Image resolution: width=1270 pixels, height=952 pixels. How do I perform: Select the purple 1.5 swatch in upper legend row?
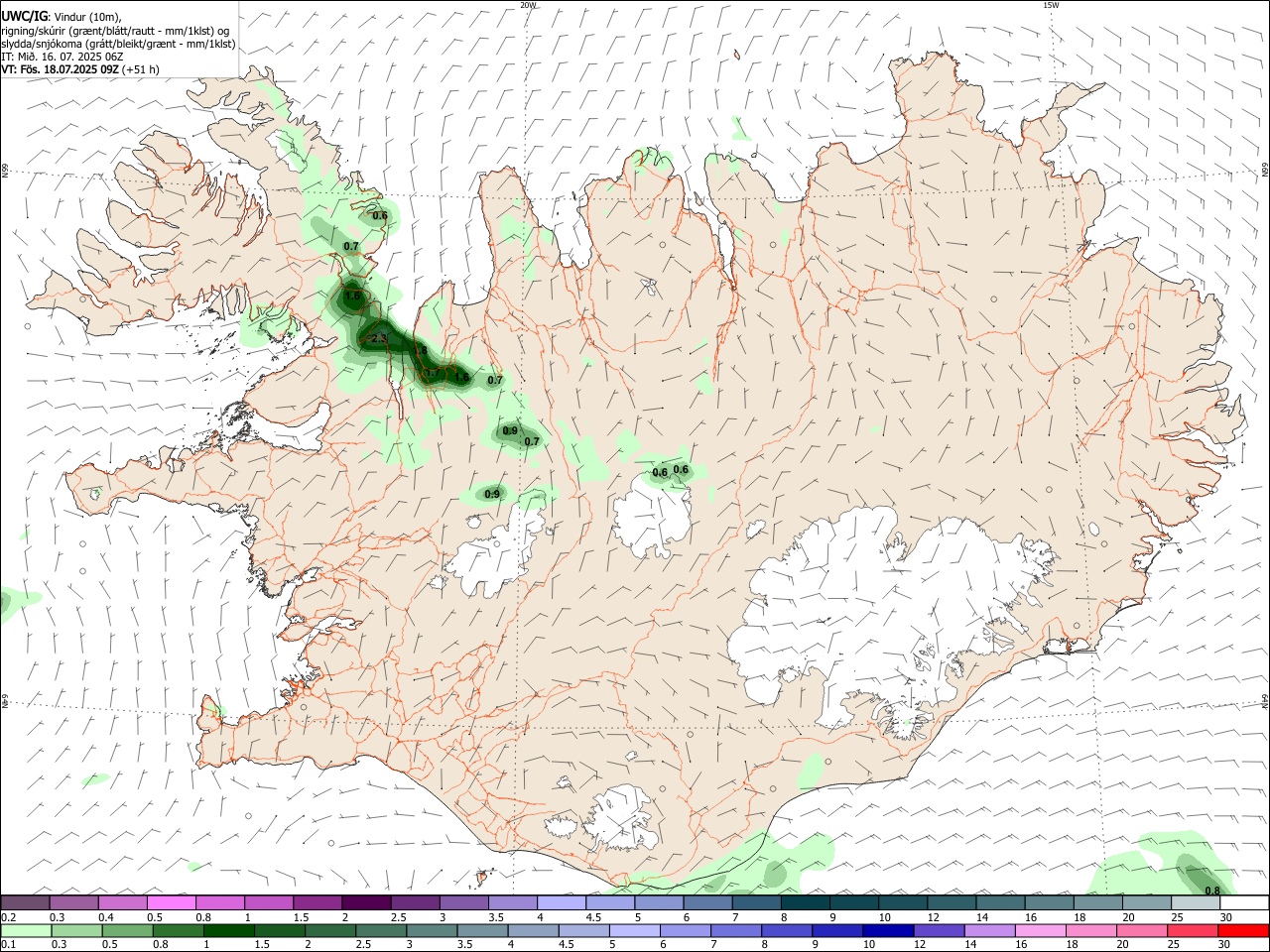tap(317, 902)
